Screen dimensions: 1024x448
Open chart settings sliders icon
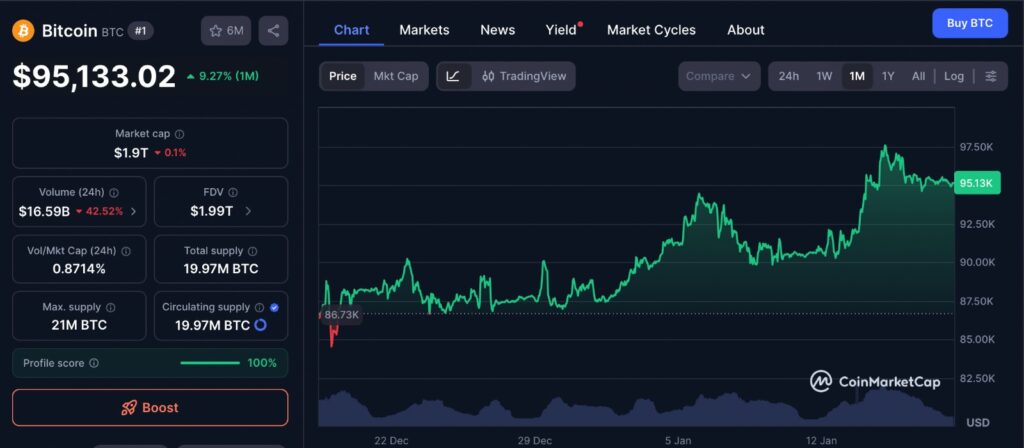991,76
